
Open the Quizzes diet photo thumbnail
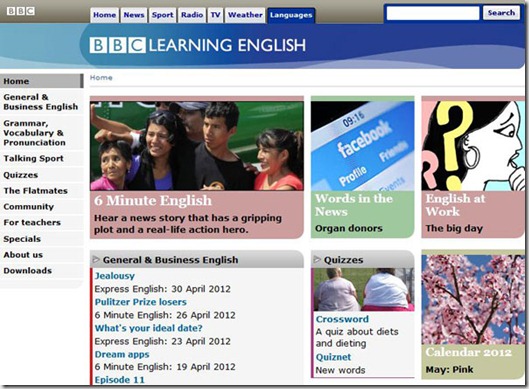pyautogui.click(x=364, y=289)
